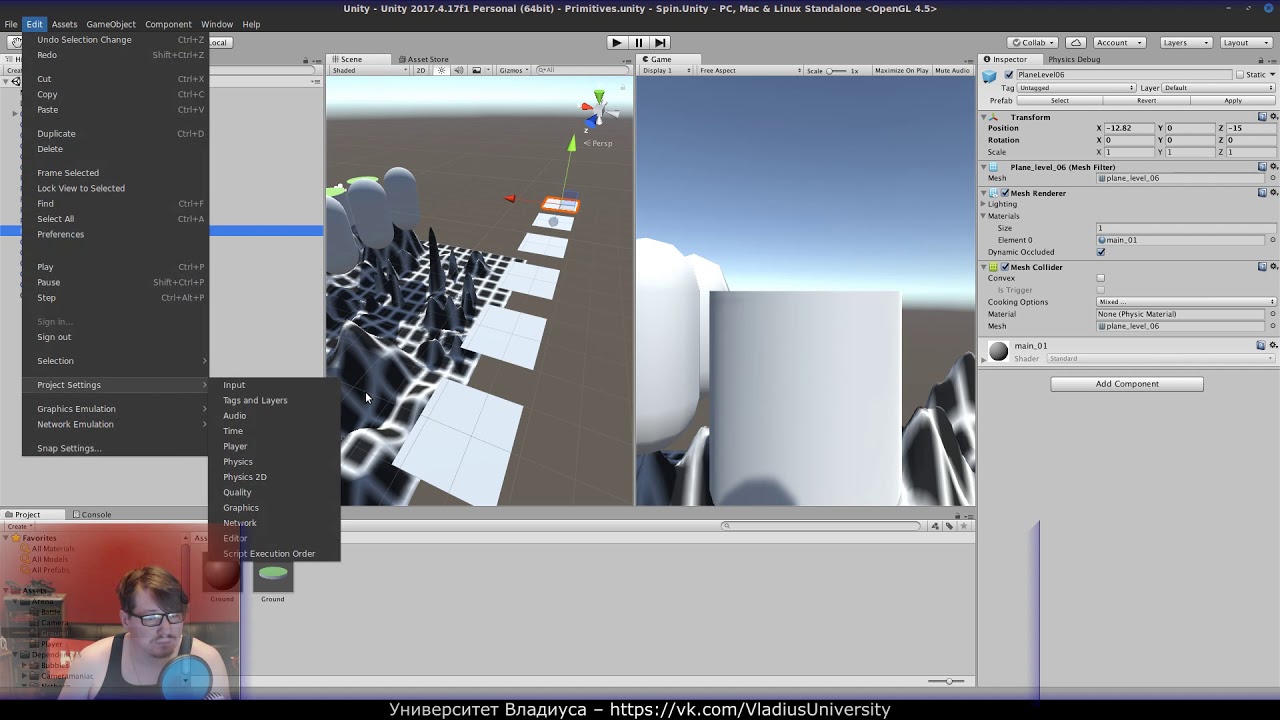Image resolution: width=1280 pixels, height=720 pixels.
Task: Click the Play button
Action: tap(616, 42)
